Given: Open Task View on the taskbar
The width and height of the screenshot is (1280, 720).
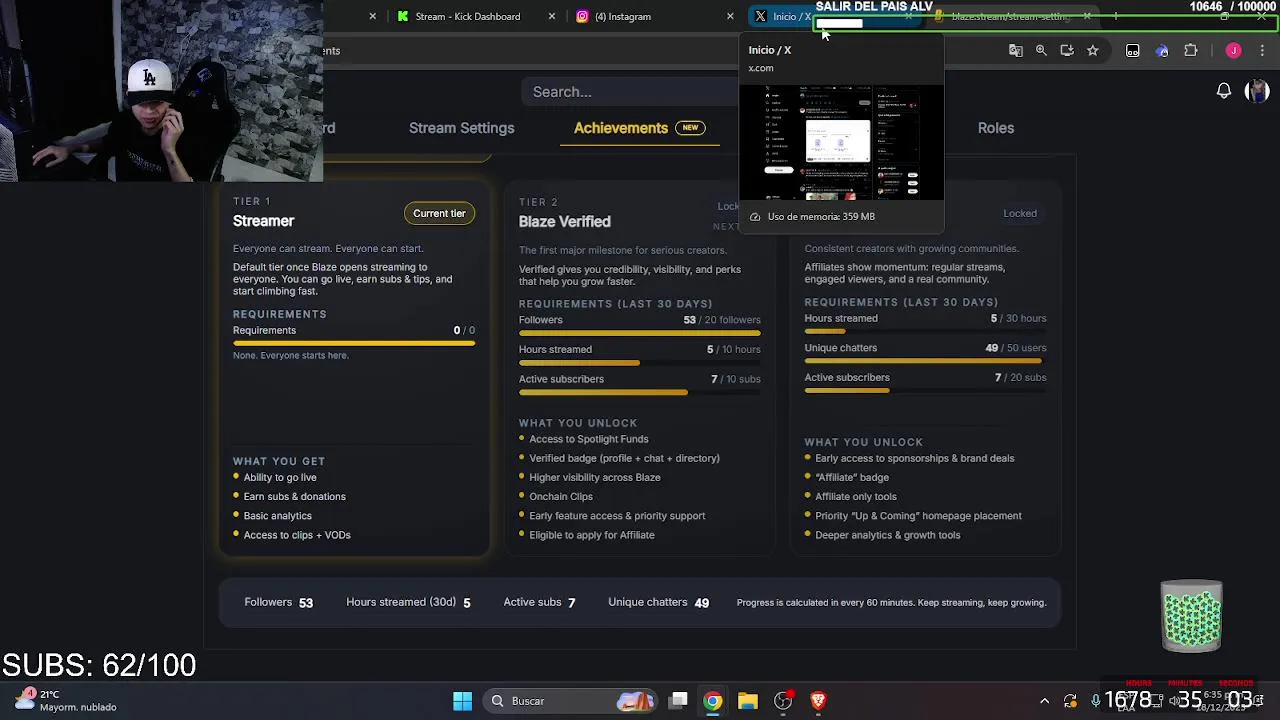Looking at the screenshot, I should pos(678,701).
